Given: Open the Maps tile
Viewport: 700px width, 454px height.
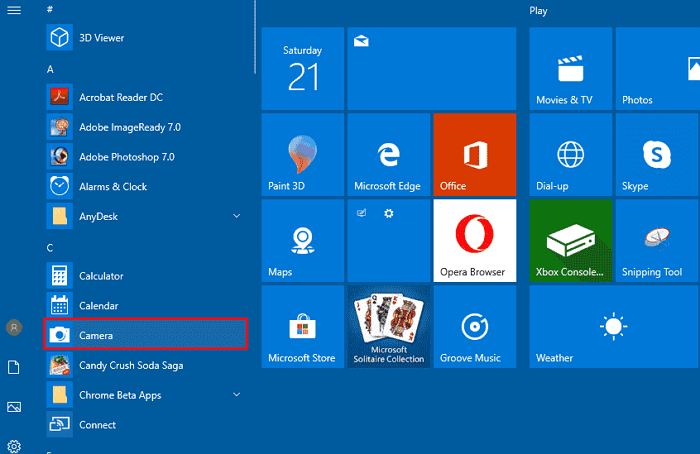Looking at the screenshot, I should pos(303,241).
